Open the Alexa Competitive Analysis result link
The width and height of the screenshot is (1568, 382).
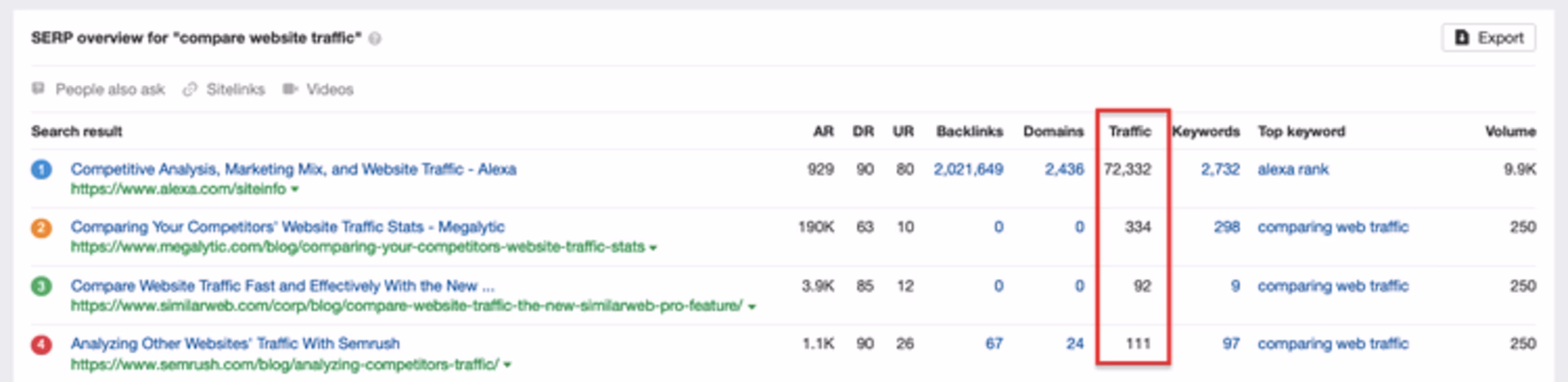pos(293,169)
